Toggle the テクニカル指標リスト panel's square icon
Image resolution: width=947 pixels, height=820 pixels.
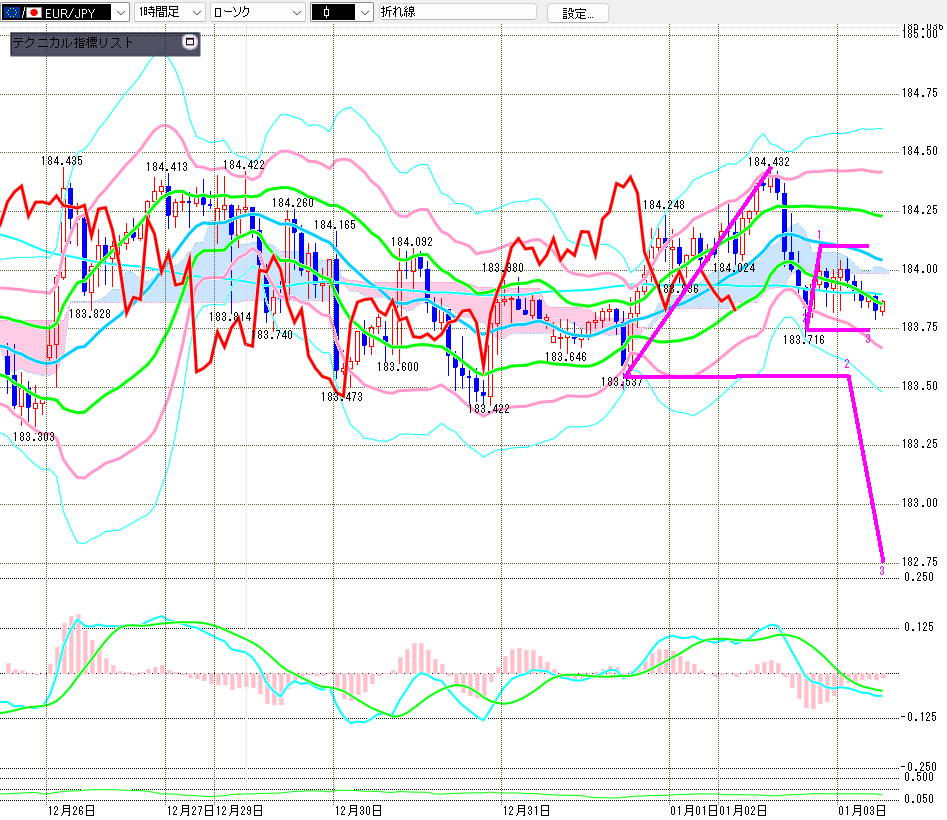coord(190,43)
